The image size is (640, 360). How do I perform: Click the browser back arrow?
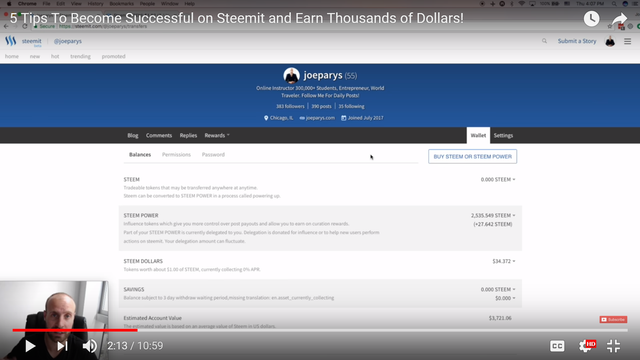(x=6, y=26)
